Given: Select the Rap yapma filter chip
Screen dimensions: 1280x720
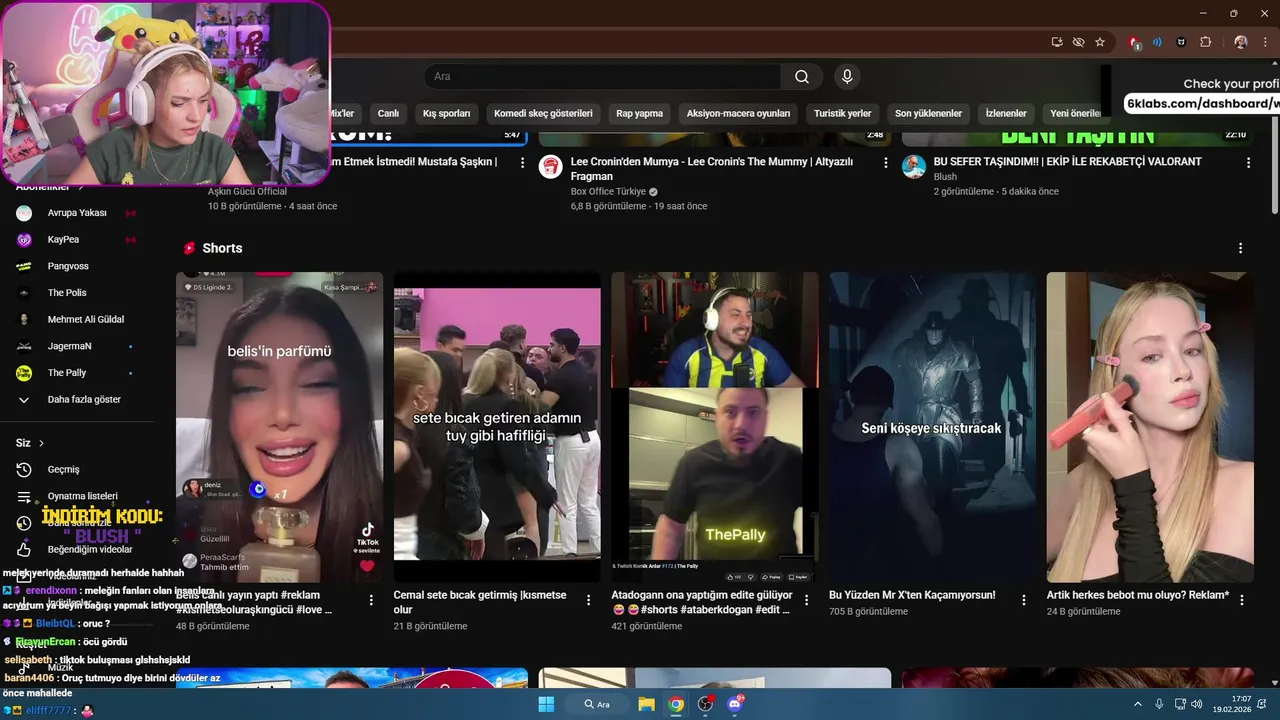Looking at the screenshot, I should point(639,113).
